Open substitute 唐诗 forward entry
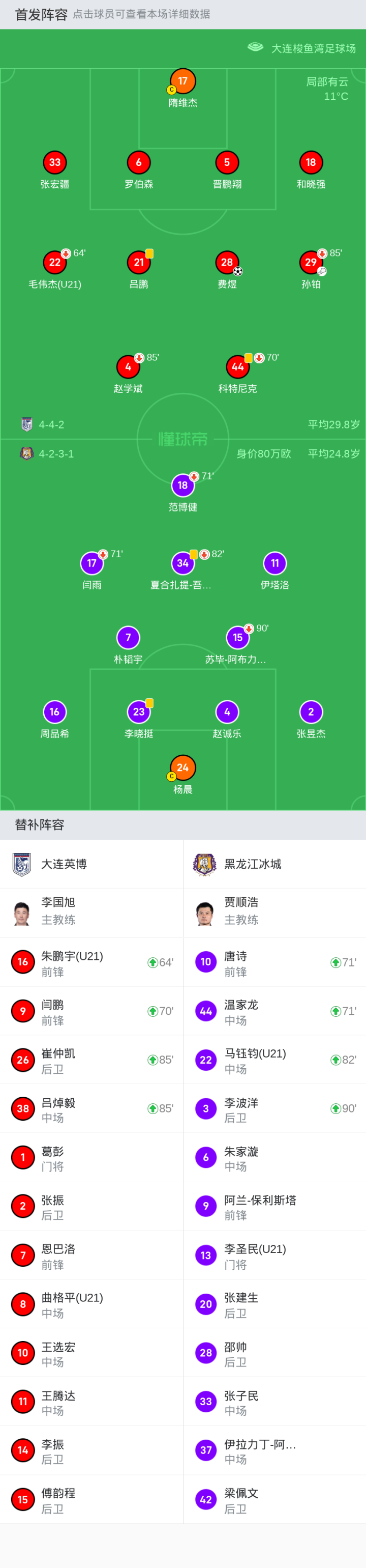 (274, 962)
